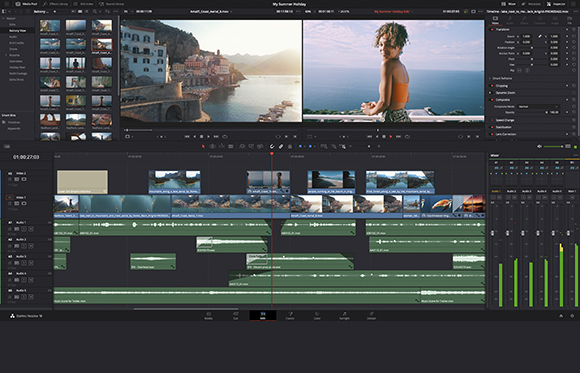The width and height of the screenshot is (580, 373).
Task: Toggle loop playback in source viewer
Action: (x=225, y=137)
